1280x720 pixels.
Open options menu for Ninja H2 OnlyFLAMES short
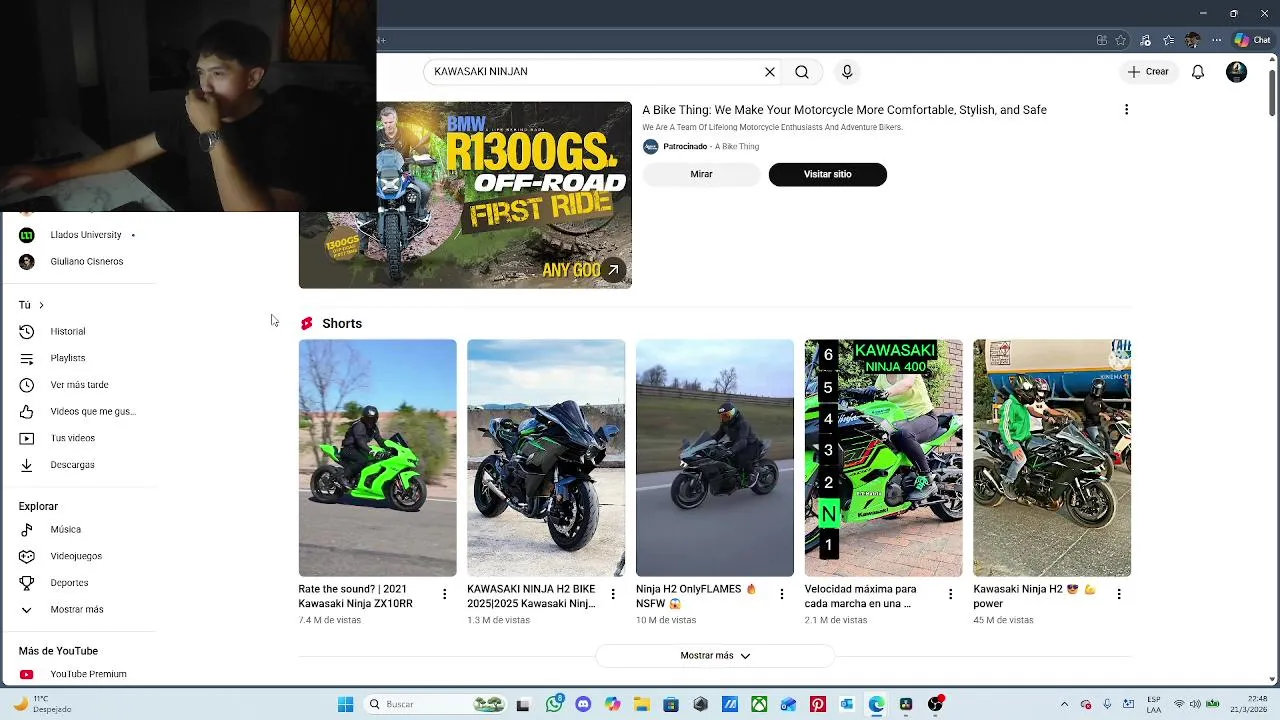(782, 594)
